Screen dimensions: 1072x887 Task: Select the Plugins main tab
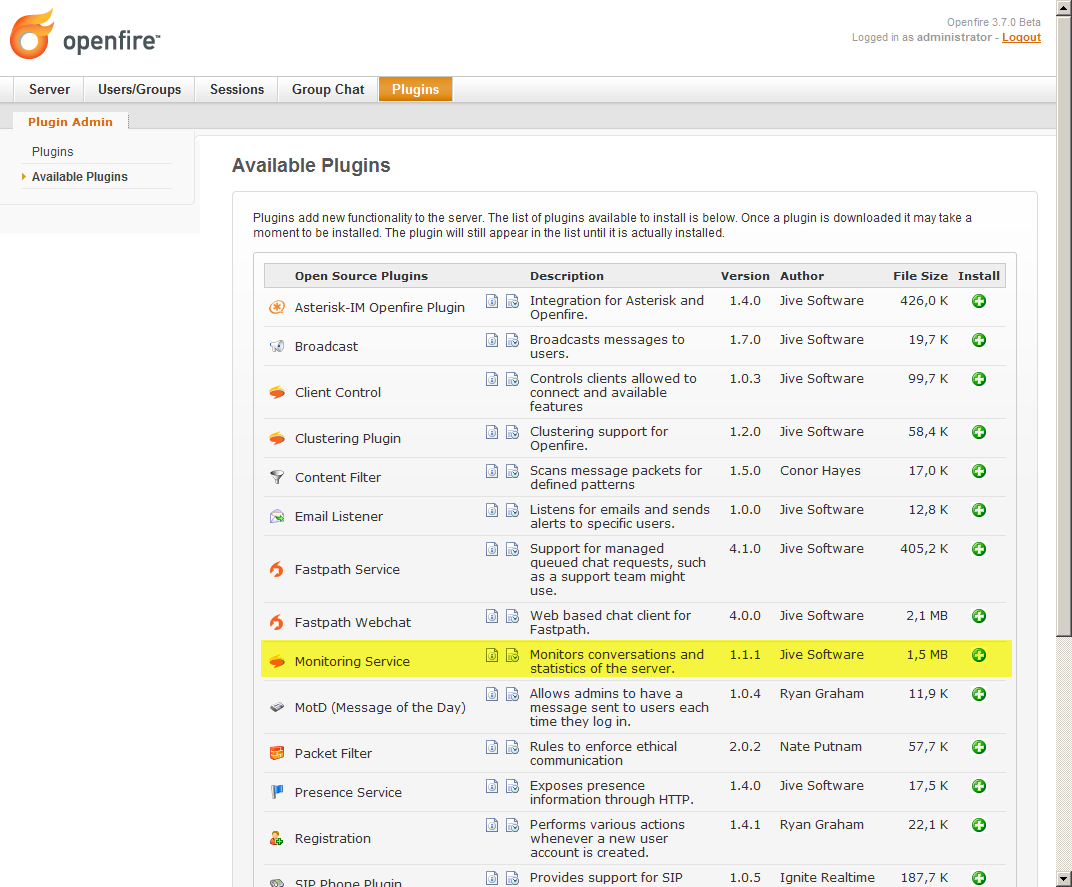(415, 90)
